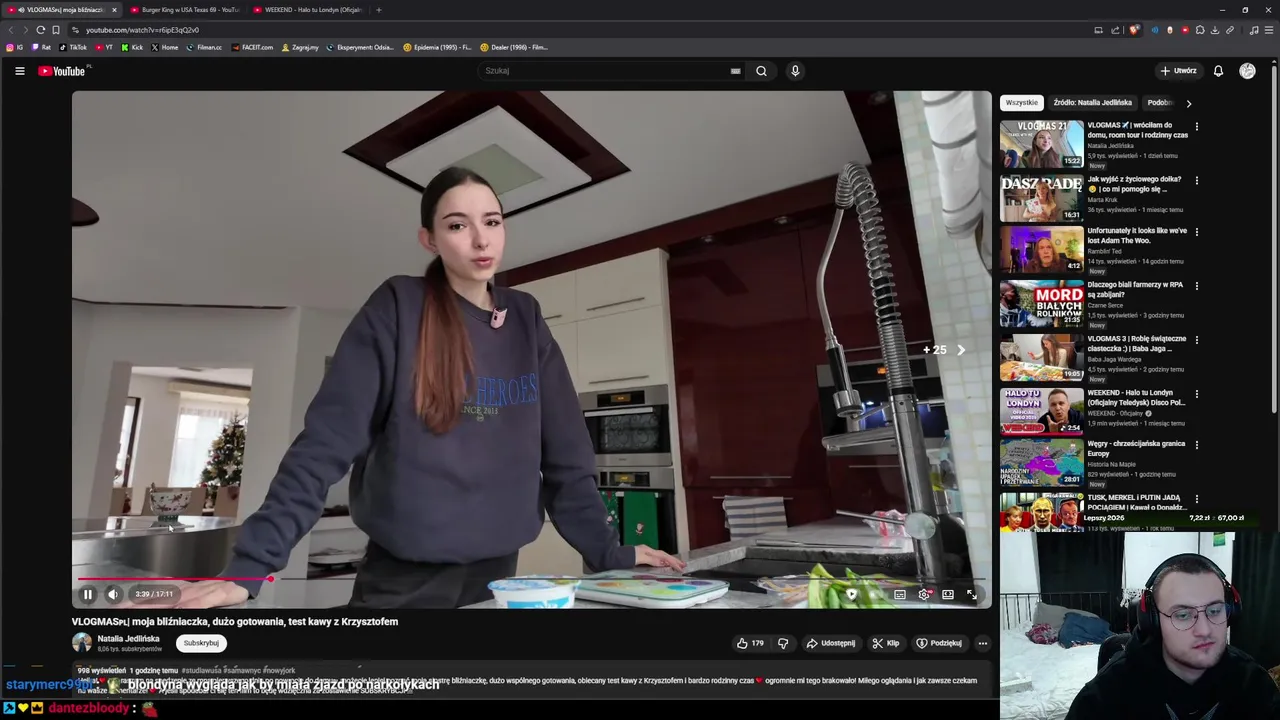Open options for VLOGMAS 3 video
Viewport: 1280px width, 720px height.
pyautogui.click(x=1196, y=340)
